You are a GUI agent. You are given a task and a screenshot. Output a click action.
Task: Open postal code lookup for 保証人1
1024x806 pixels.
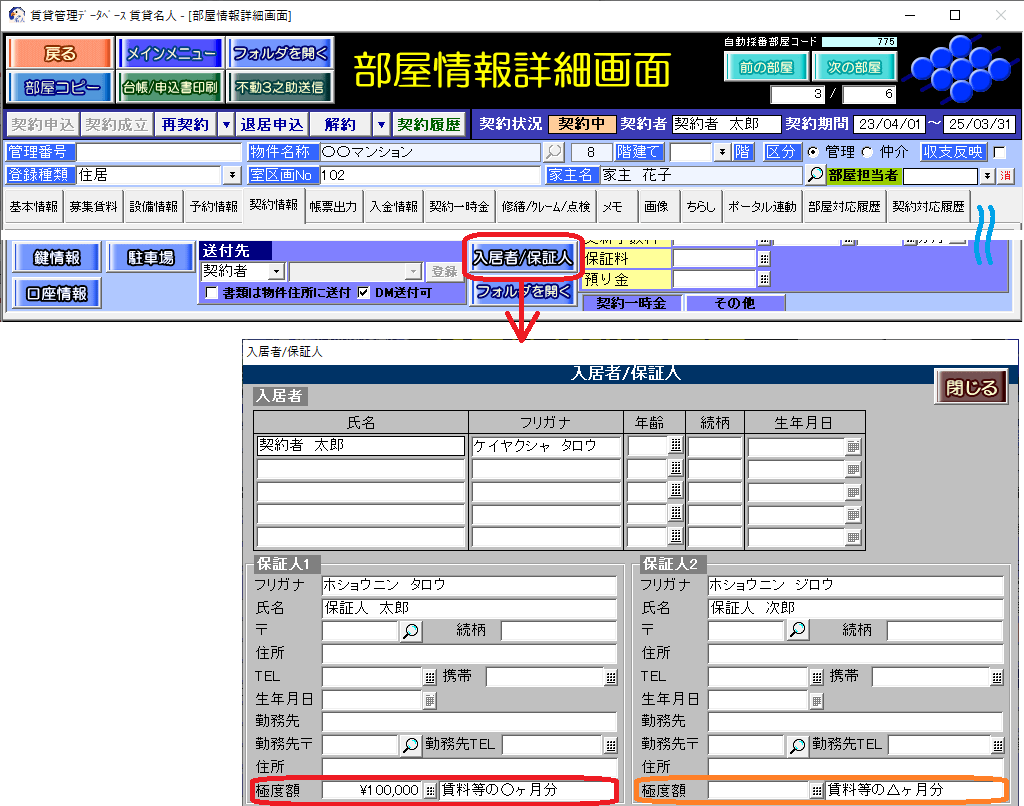pos(410,630)
